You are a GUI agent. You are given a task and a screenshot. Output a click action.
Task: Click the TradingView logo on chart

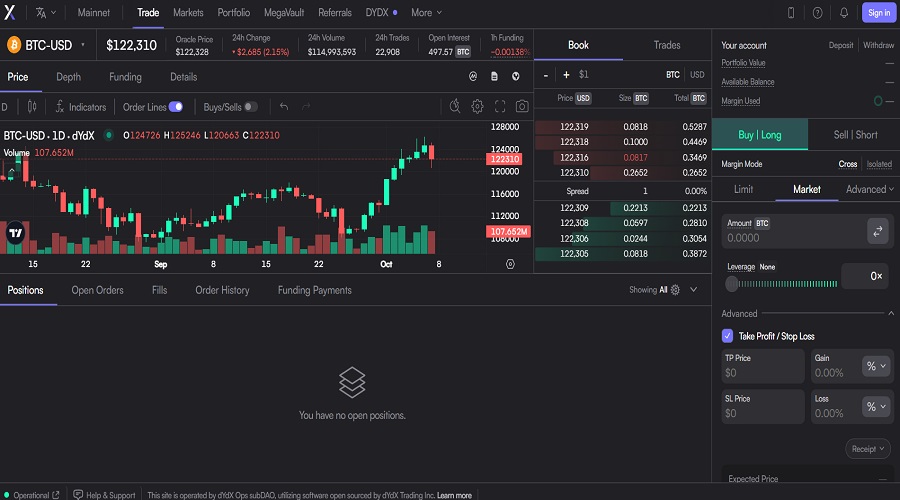coord(15,232)
